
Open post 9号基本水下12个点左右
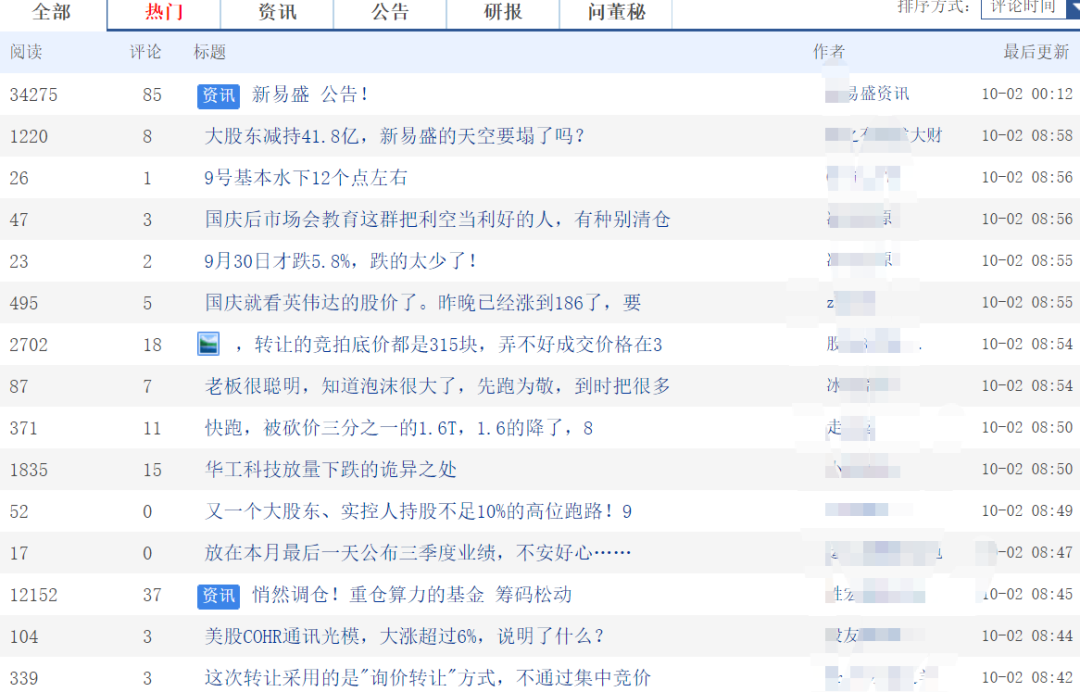tap(306, 178)
